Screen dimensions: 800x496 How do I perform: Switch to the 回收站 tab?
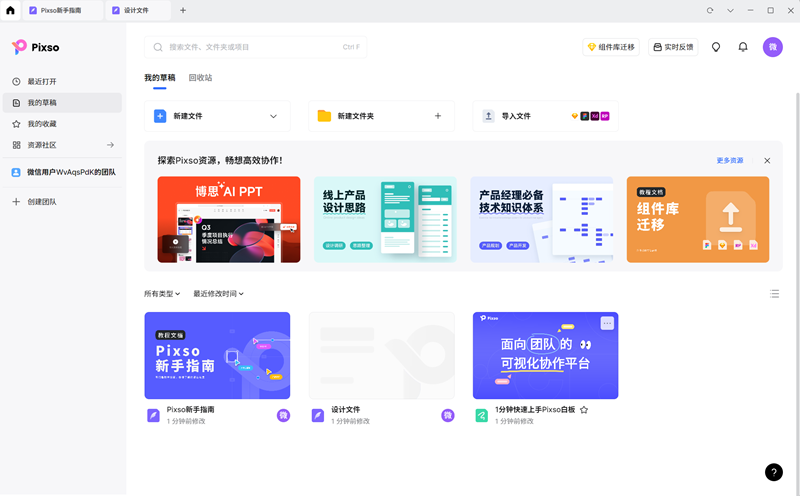pyautogui.click(x=201, y=78)
